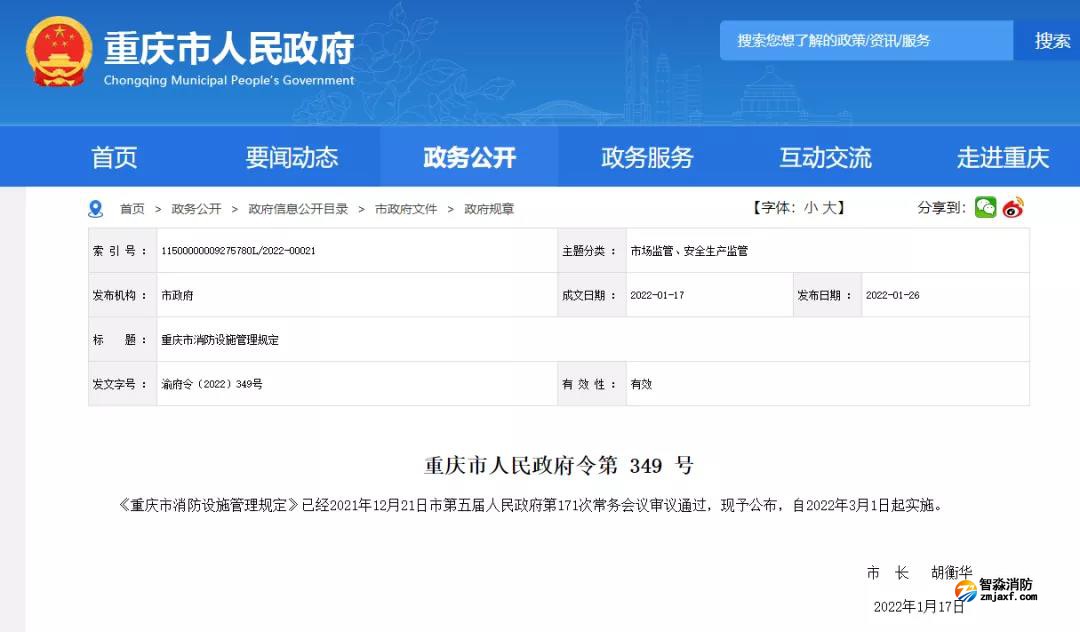
Task: Select 大 to increase font size
Action: pyautogui.click(x=836, y=207)
